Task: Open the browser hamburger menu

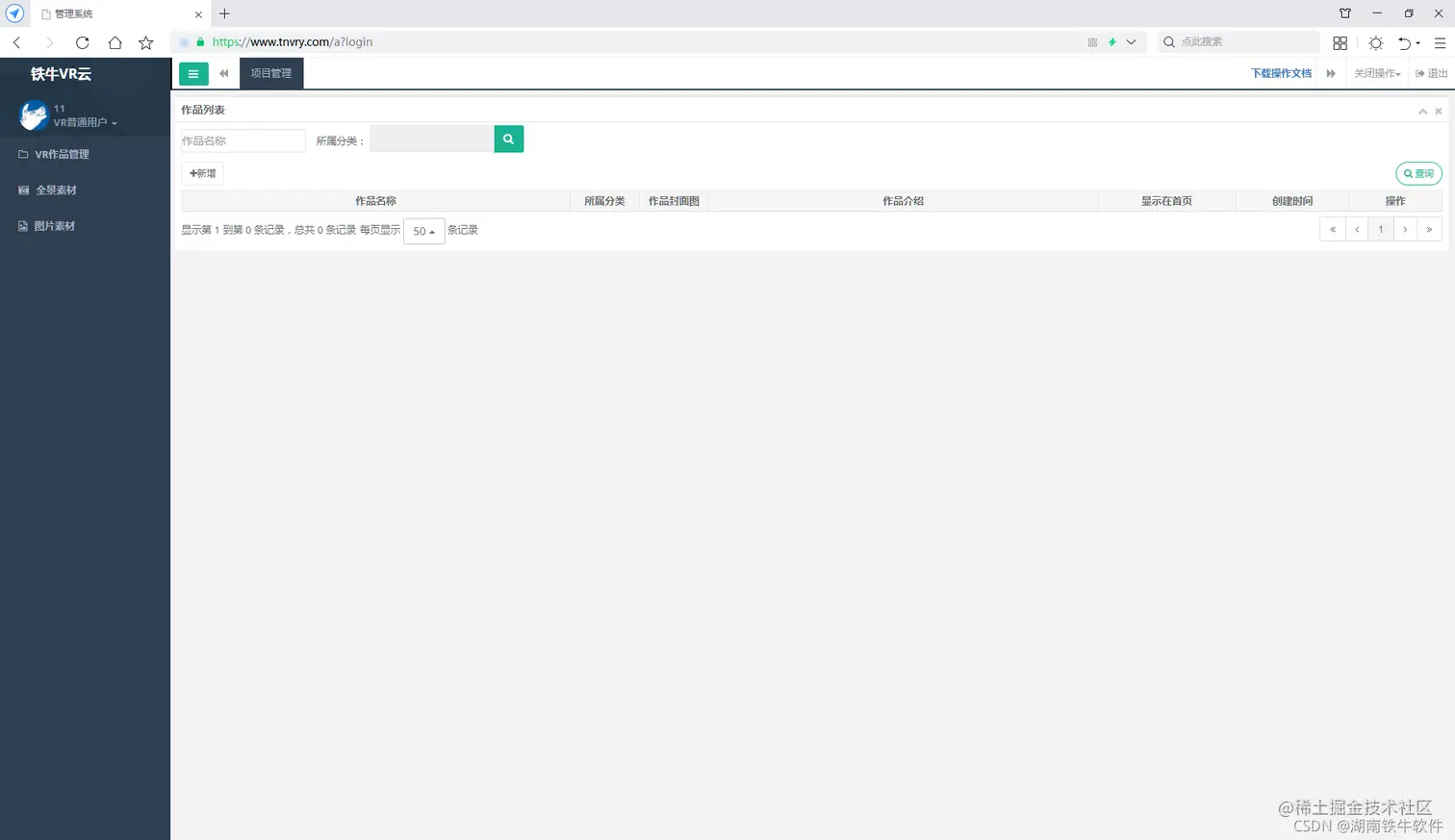Action: (x=1440, y=43)
